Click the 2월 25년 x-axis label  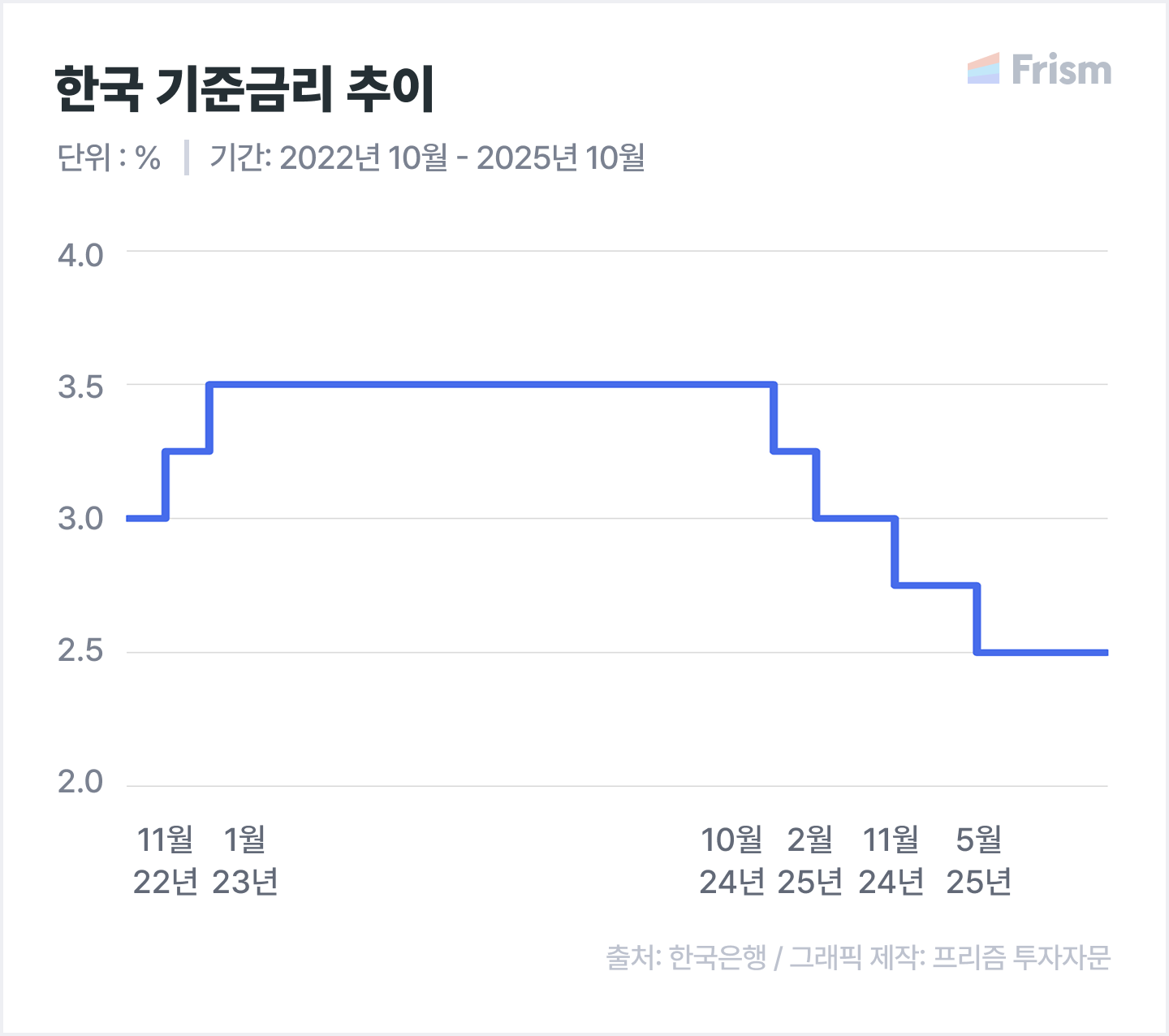(810, 860)
